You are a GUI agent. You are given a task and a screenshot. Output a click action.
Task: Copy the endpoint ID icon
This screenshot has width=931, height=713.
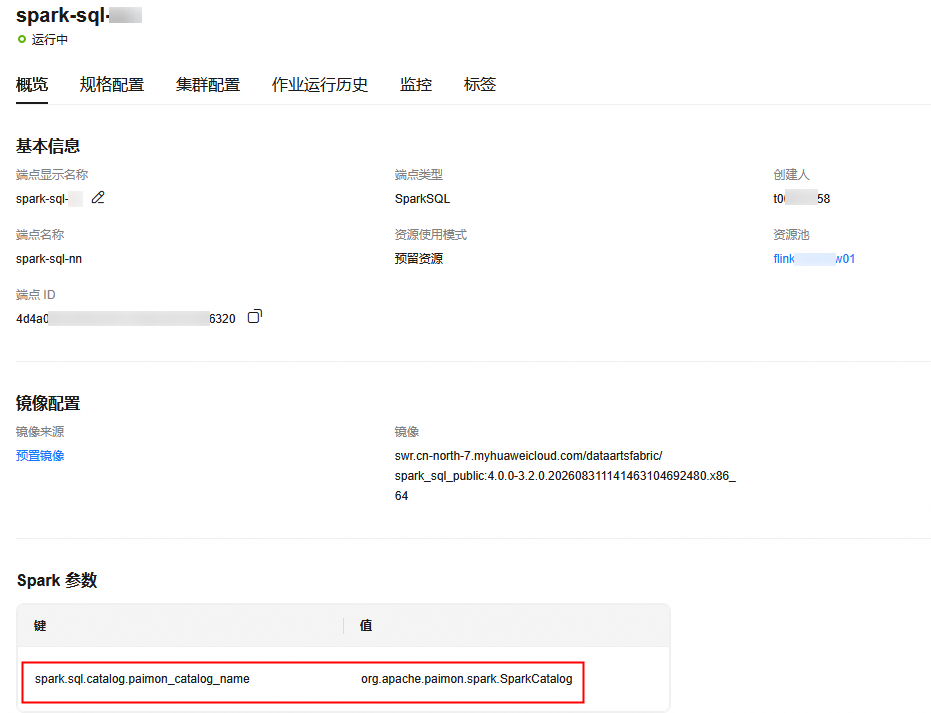coord(255,316)
